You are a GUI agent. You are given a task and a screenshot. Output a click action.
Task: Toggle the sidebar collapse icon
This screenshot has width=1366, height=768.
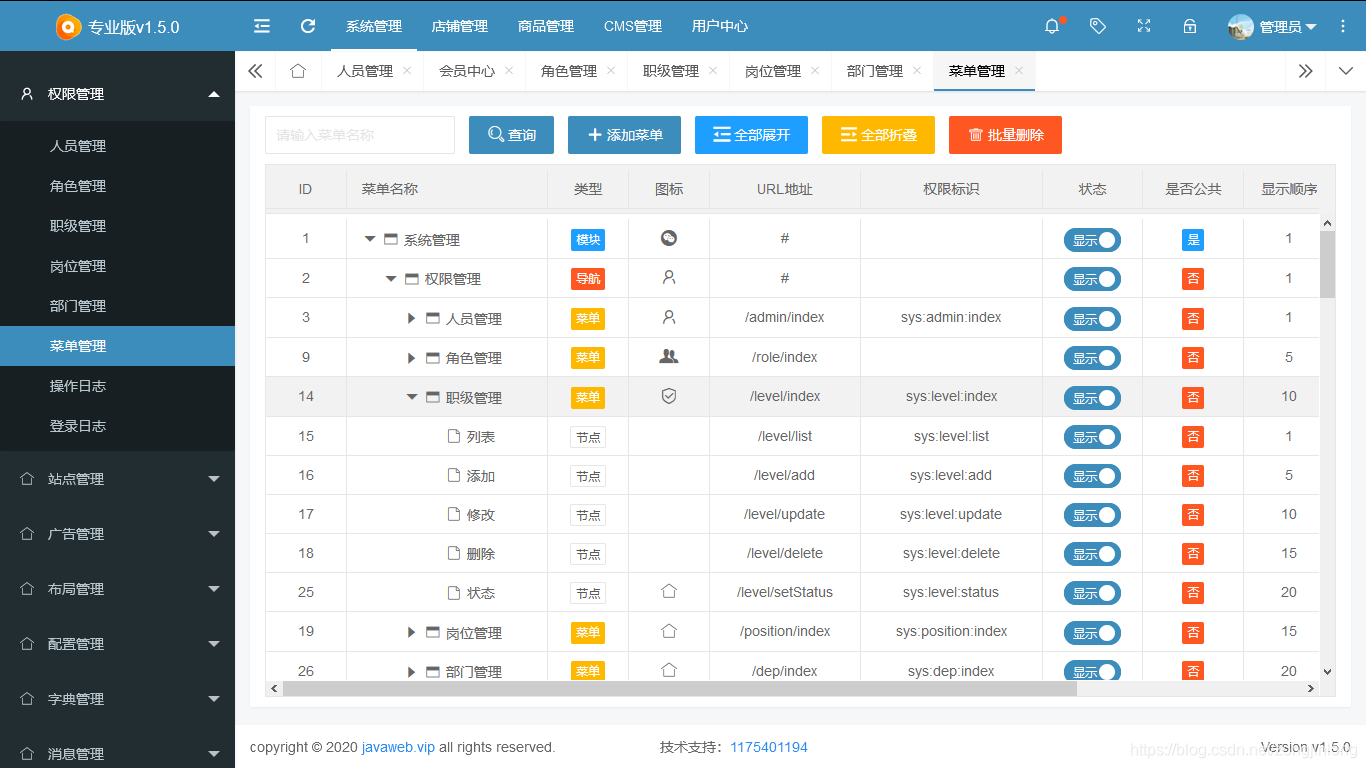[262, 26]
